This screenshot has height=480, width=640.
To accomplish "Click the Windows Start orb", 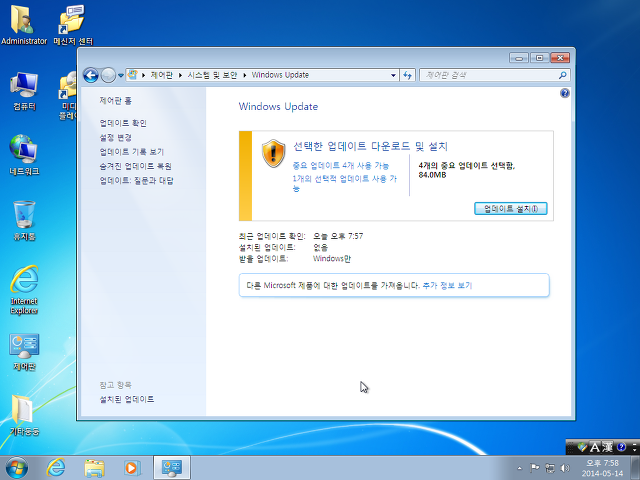I will click(x=17, y=468).
